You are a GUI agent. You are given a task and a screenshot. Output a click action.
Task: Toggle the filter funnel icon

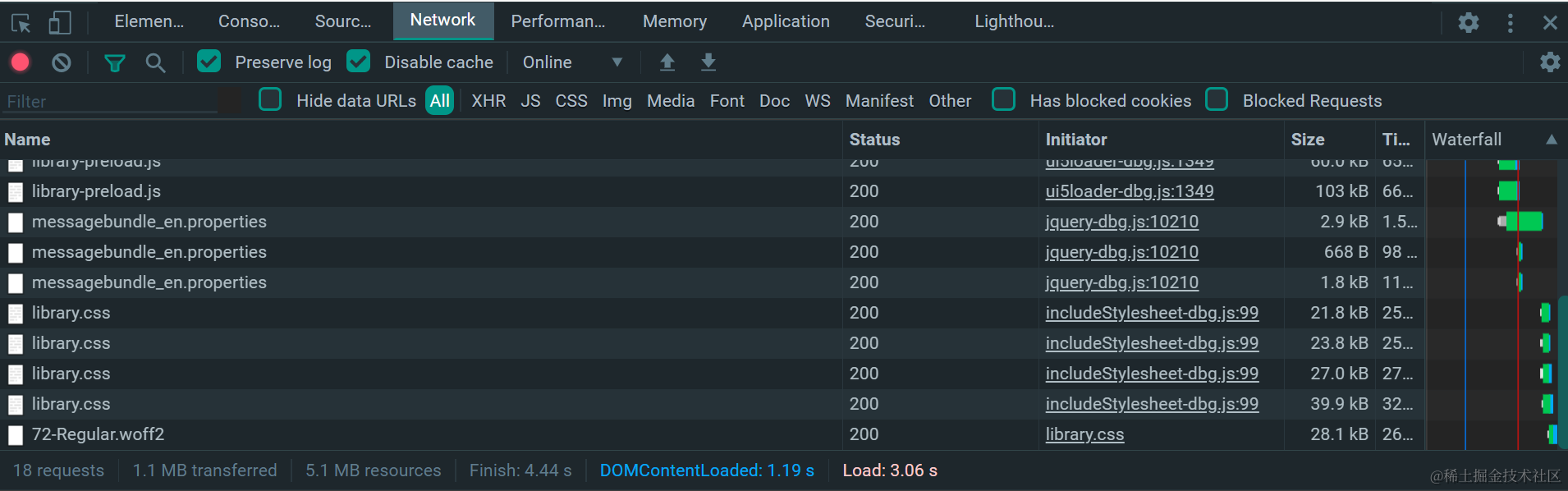click(115, 62)
